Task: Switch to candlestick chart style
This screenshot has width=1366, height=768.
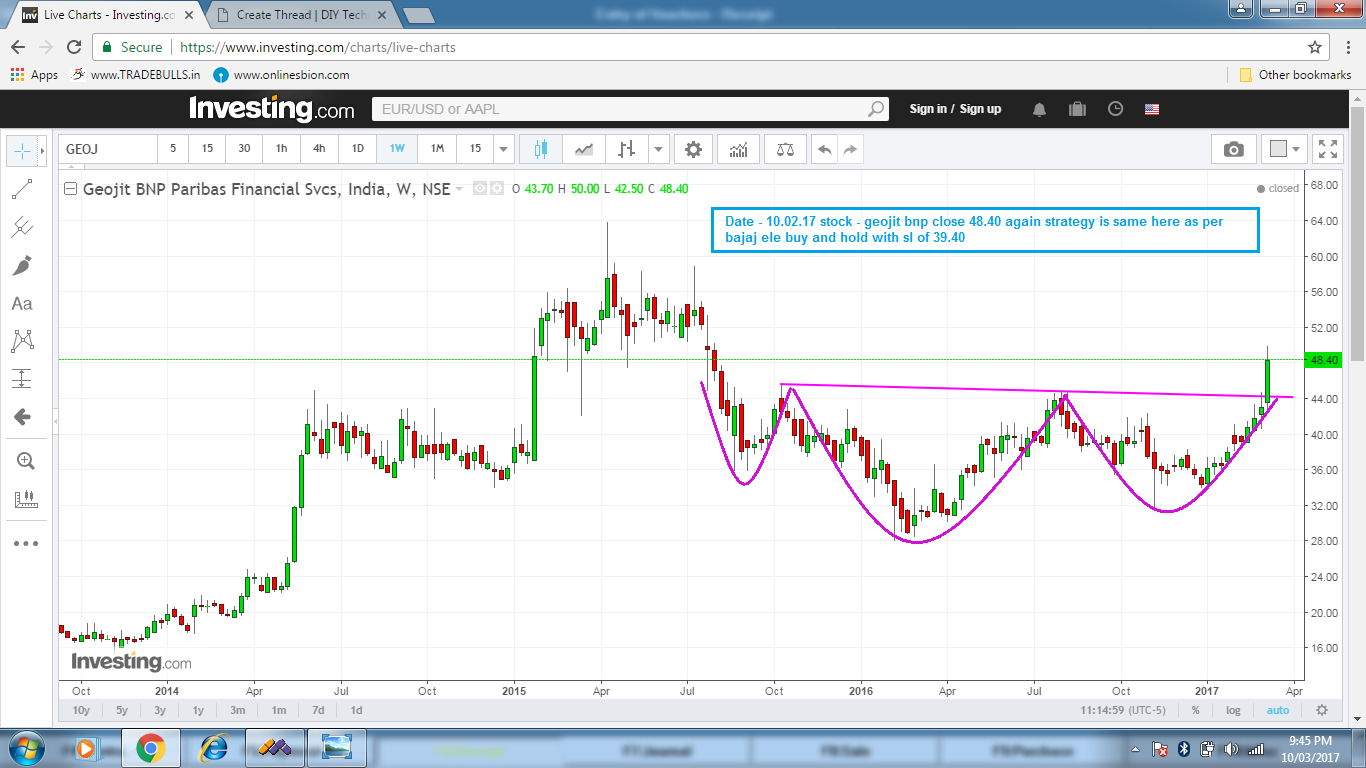Action: point(541,149)
